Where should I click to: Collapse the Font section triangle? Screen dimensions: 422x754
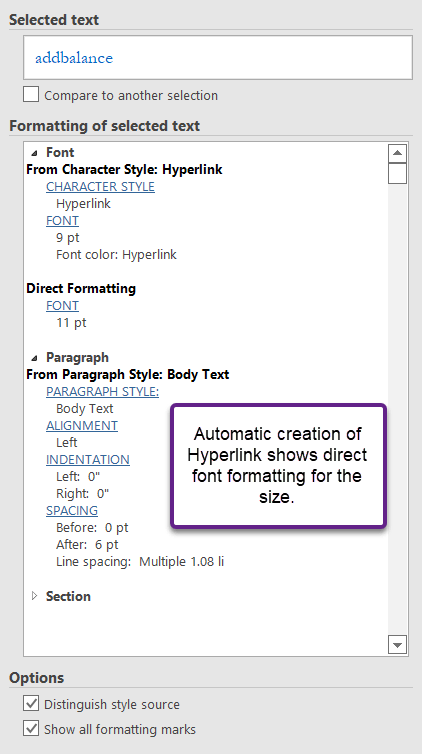[x=34, y=153]
